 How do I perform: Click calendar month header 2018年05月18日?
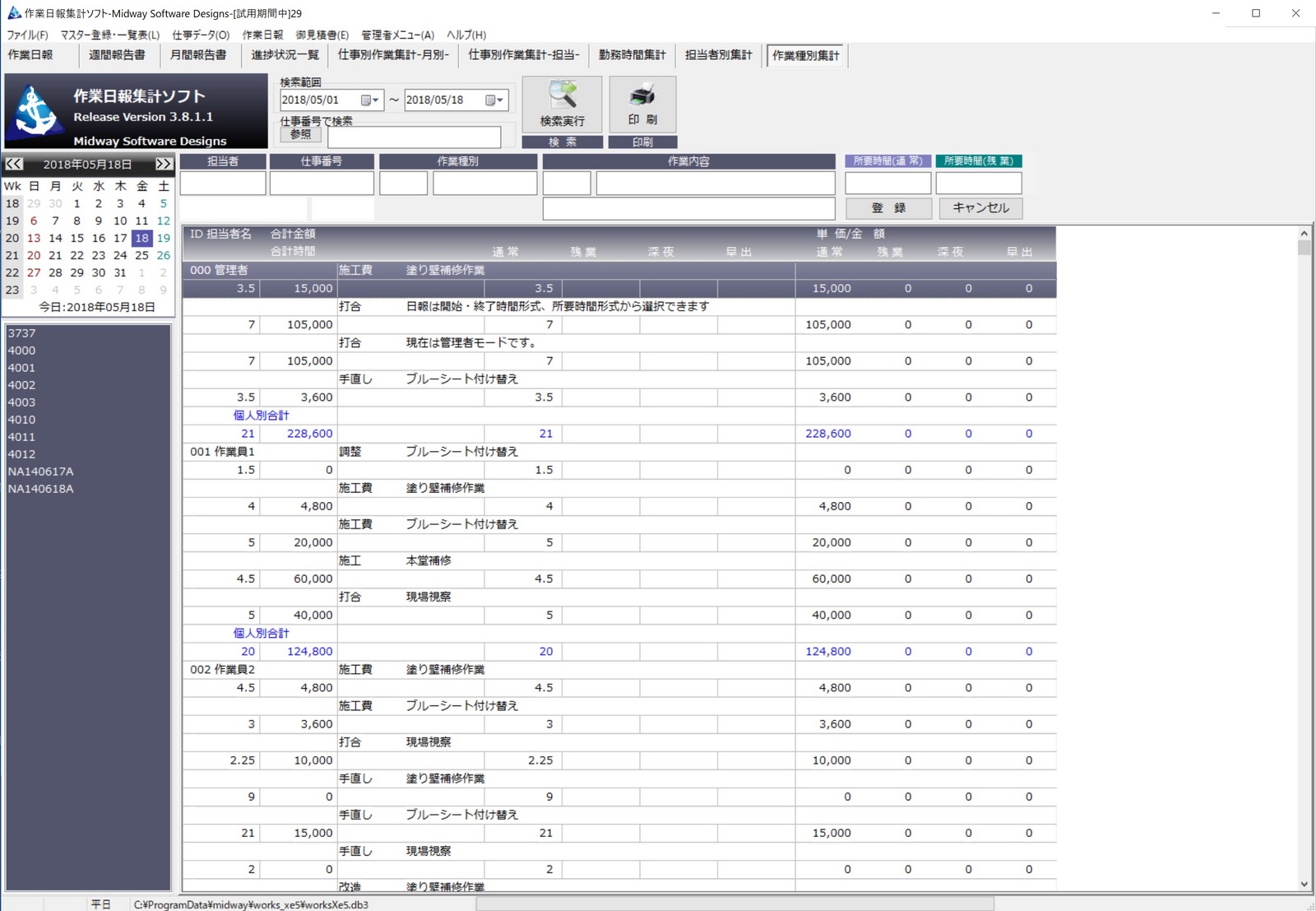coord(88,164)
